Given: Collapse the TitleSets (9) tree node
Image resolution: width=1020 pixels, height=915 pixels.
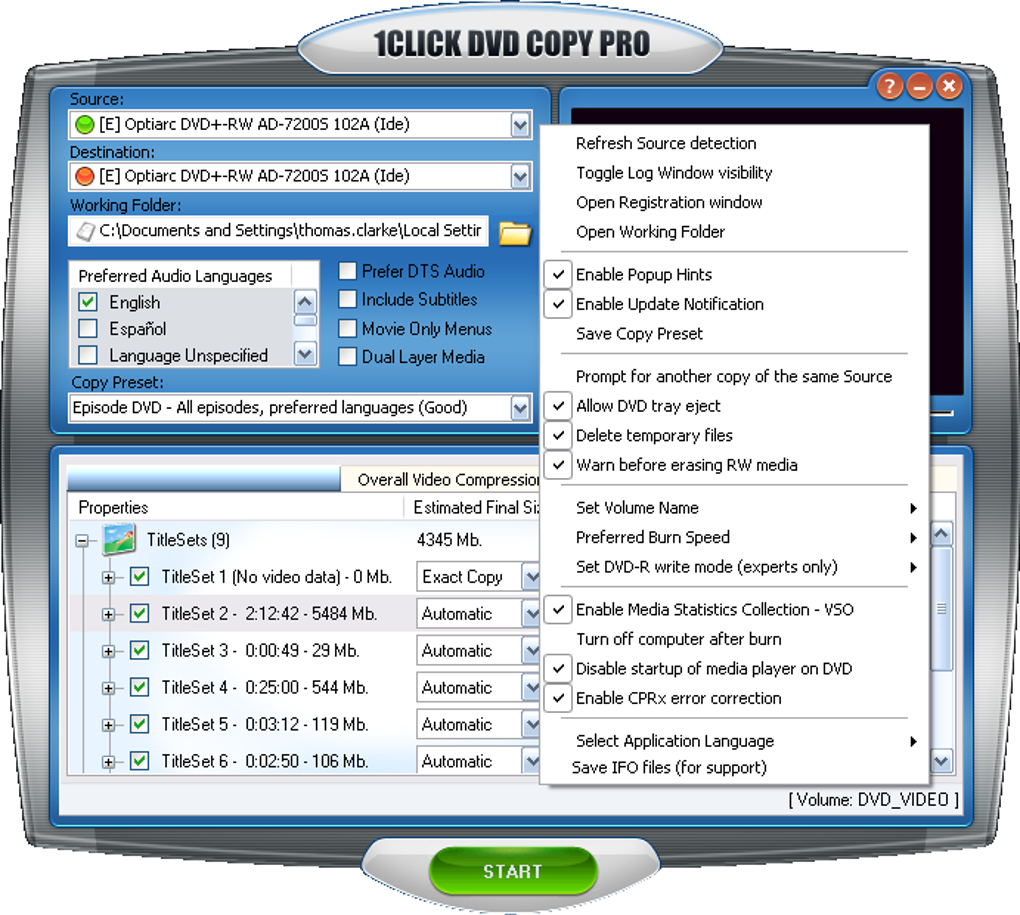Looking at the screenshot, I should 82,540.
